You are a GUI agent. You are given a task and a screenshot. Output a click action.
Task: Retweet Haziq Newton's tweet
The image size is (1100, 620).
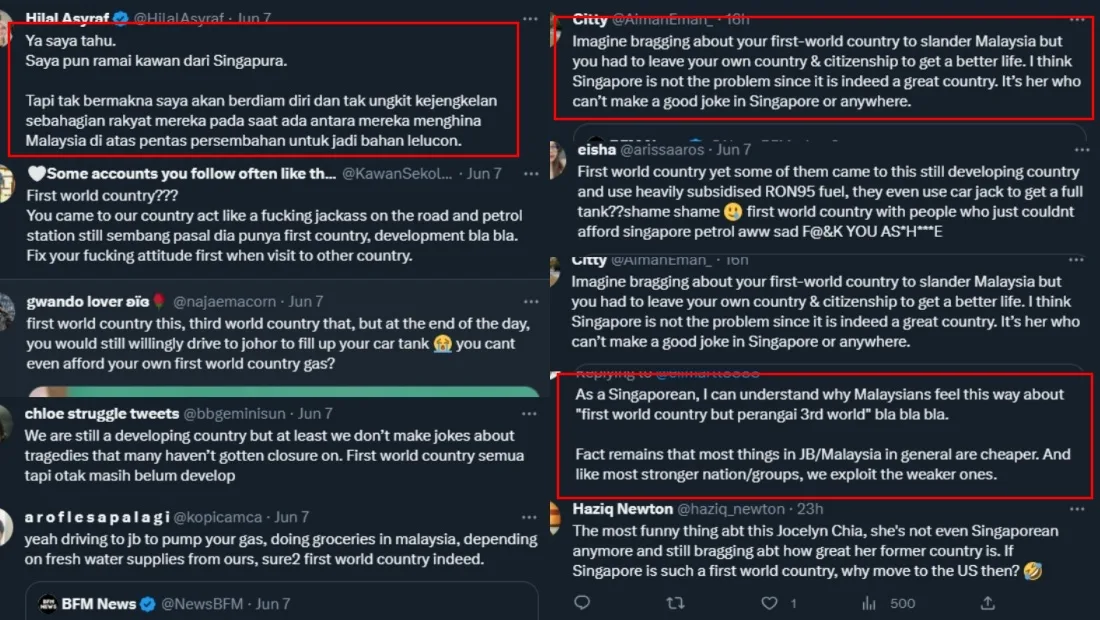[x=675, y=603]
